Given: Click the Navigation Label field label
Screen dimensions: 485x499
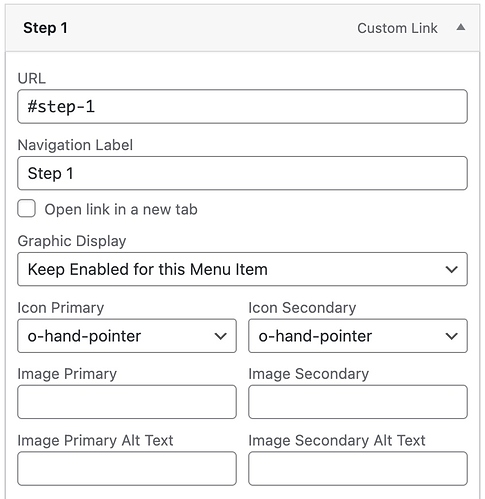Looking at the screenshot, I should pyautogui.click(x=75, y=145).
